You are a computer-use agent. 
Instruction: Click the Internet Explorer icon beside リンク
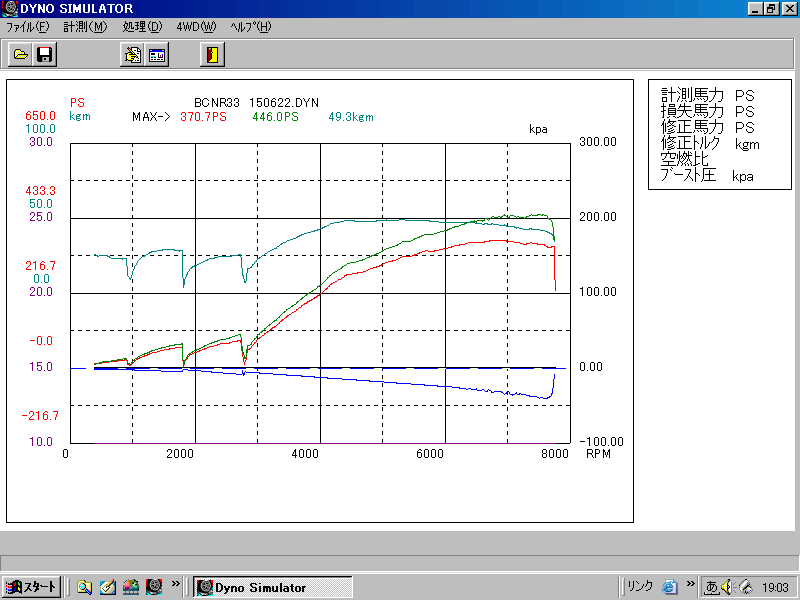coord(670,587)
